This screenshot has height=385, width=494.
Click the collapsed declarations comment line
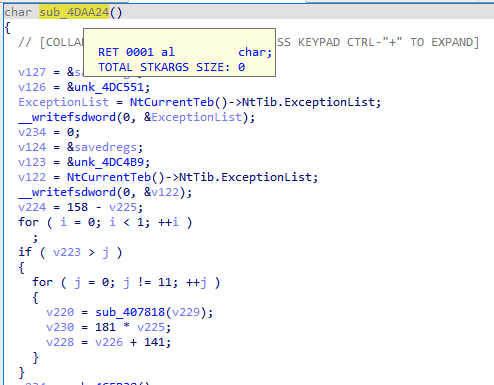(x=248, y=42)
